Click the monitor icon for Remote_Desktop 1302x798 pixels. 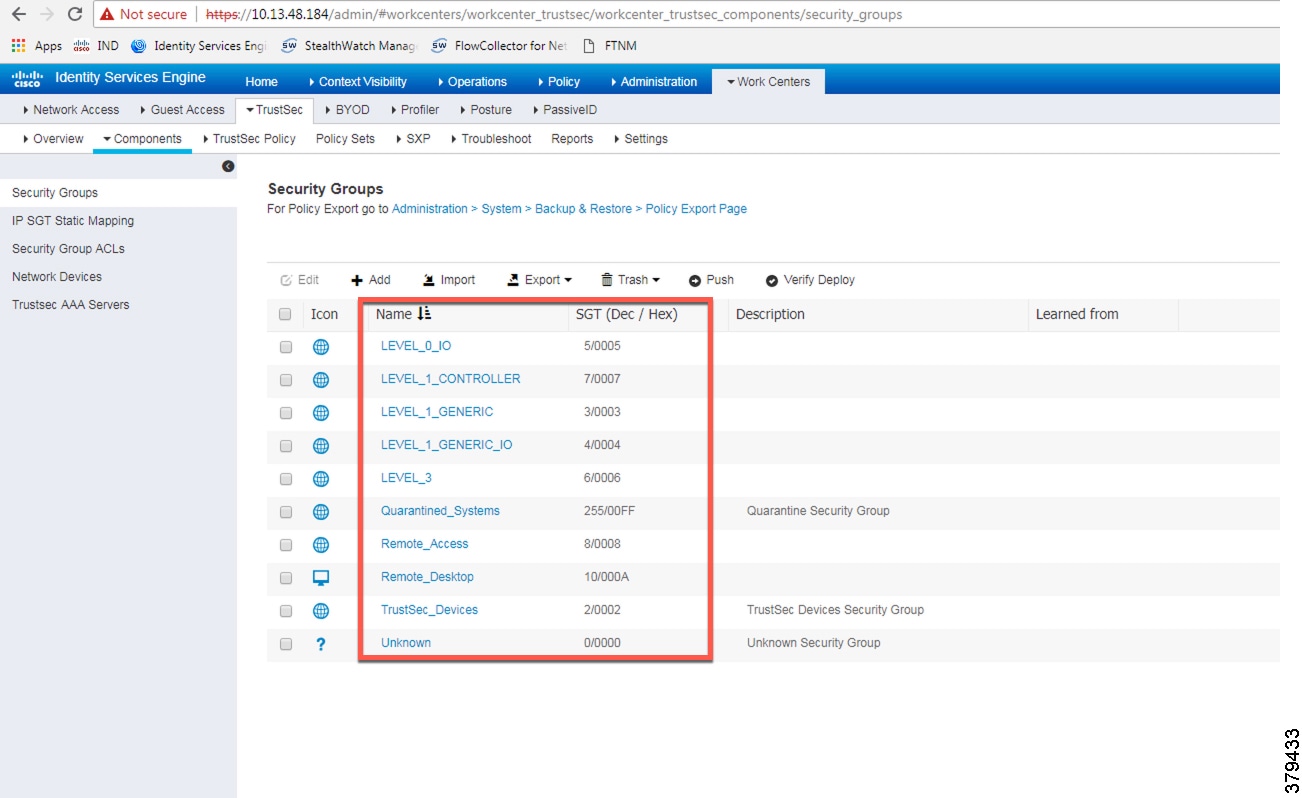click(321, 578)
